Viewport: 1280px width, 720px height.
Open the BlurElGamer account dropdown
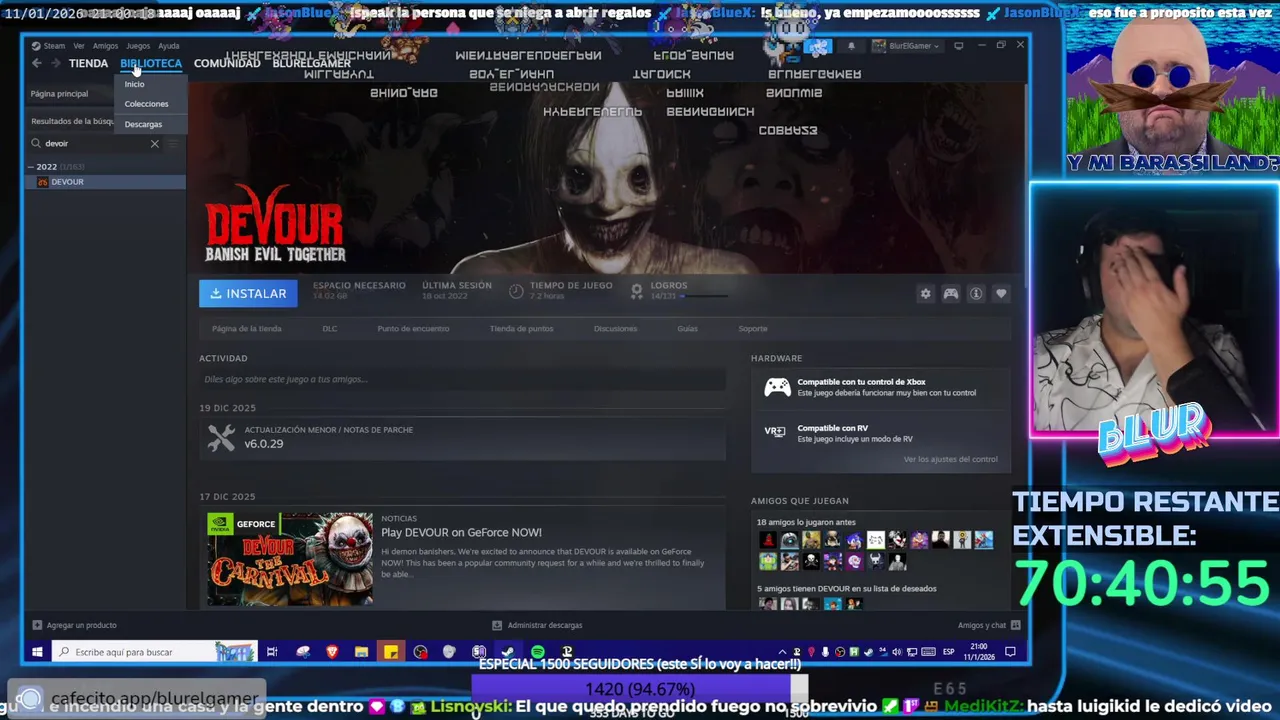907,46
